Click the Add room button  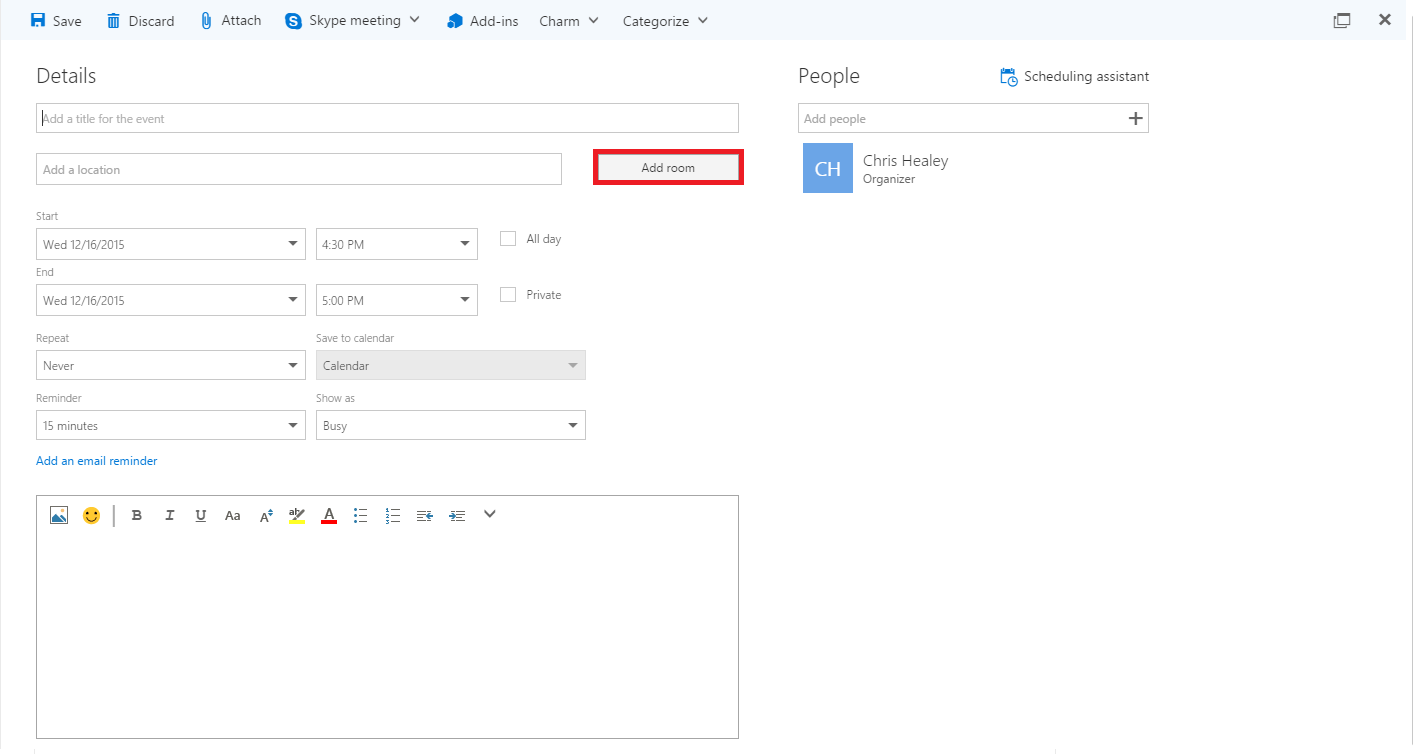tap(668, 168)
